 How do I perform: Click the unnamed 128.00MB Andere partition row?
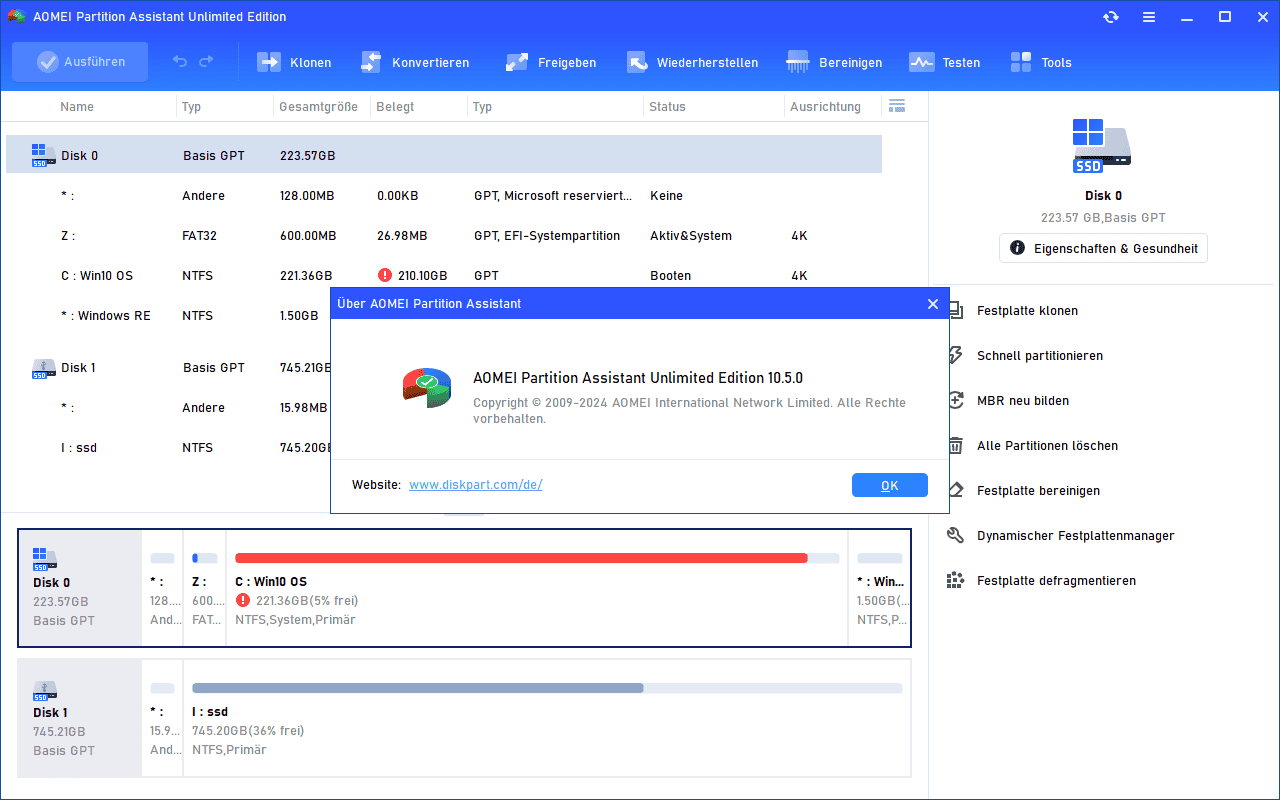click(x=444, y=196)
